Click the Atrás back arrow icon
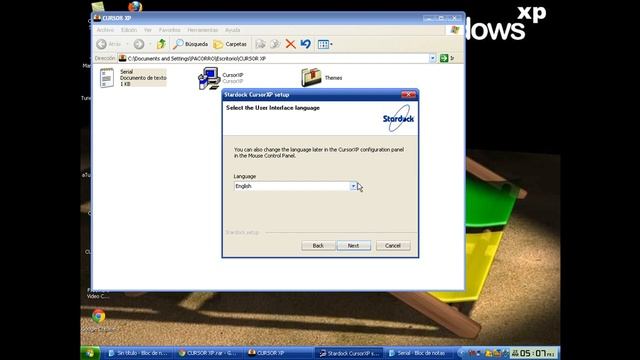This screenshot has width=640, height=360. pos(102,44)
